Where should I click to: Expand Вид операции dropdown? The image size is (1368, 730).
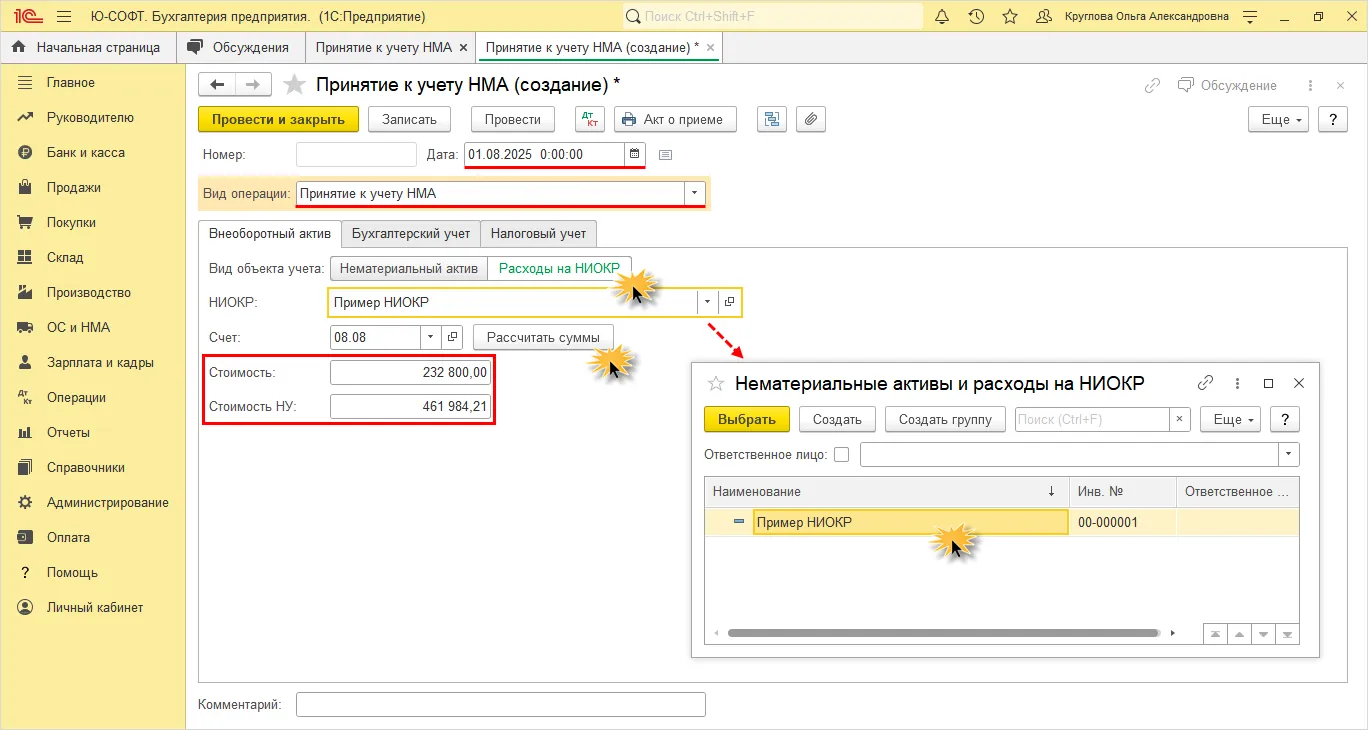pos(694,194)
